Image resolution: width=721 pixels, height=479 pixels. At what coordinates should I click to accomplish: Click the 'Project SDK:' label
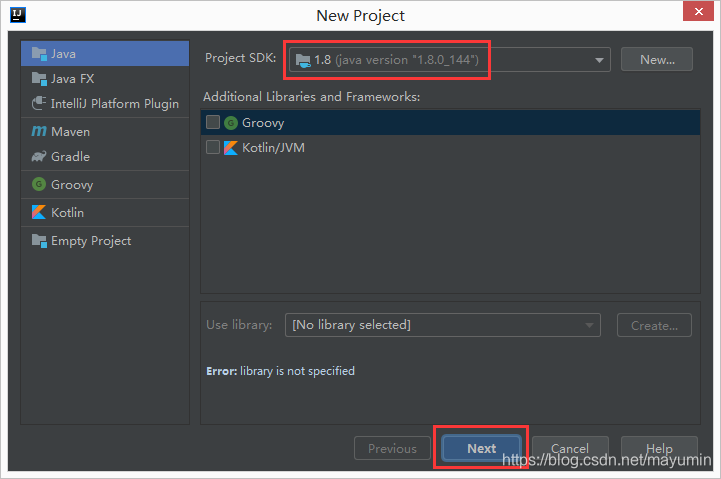[240, 58]
